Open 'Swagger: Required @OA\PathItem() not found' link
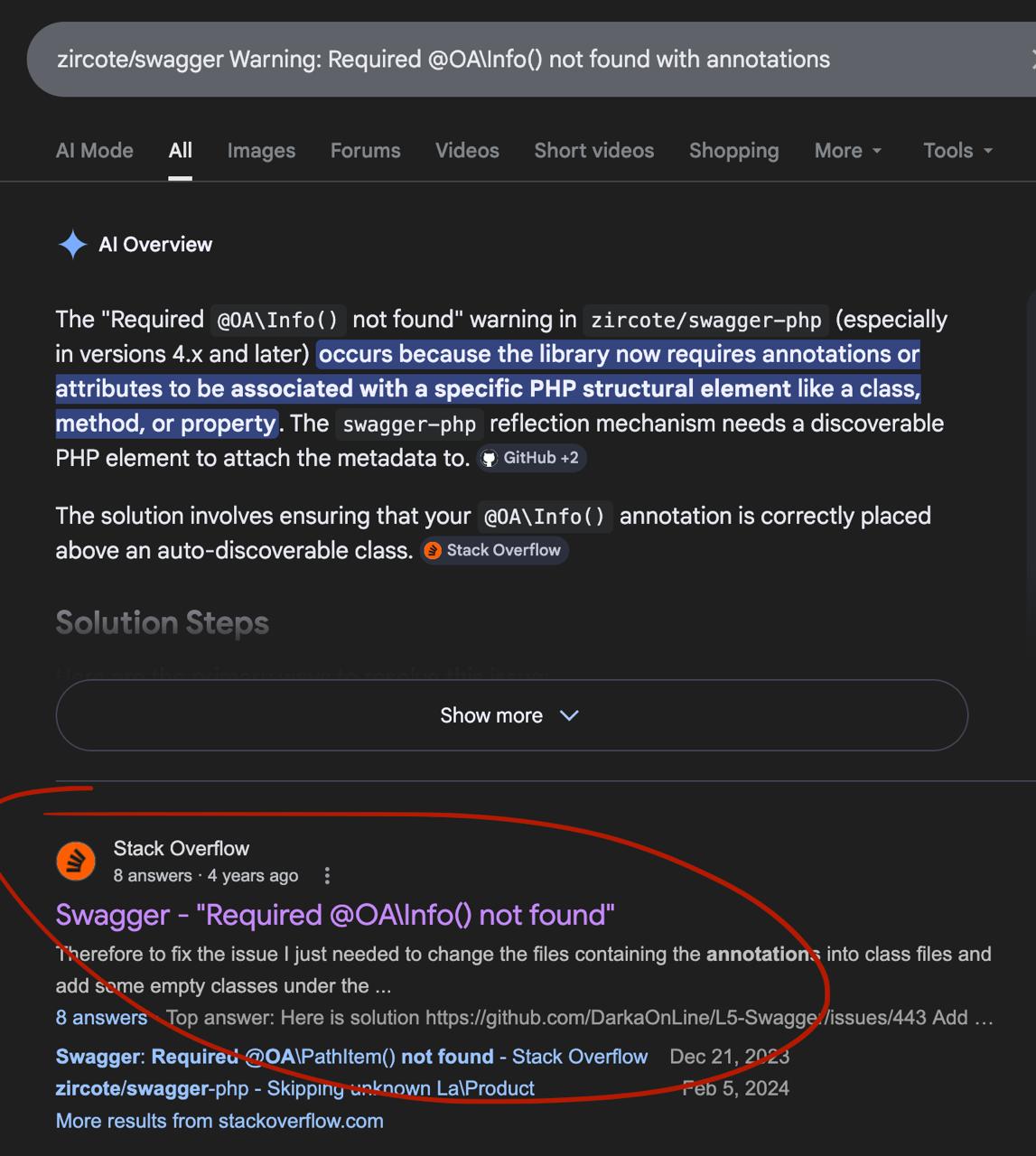The image size is (1036, 1156). pos(351,1057)
